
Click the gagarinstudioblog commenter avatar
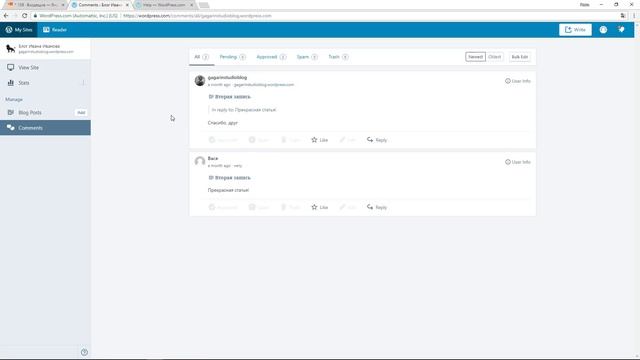pyautogui.click(x=200, y=80)
